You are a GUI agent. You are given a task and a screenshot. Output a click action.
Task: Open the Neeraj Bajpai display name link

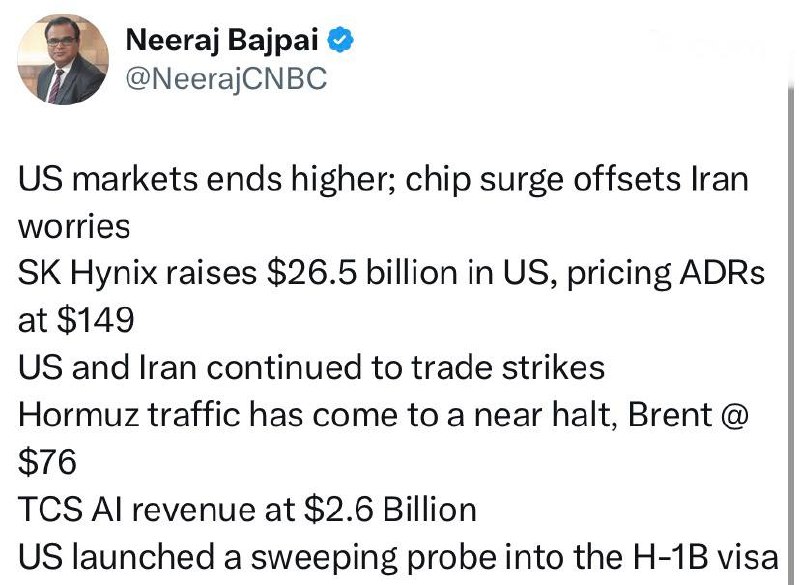(x=222, y=40)
